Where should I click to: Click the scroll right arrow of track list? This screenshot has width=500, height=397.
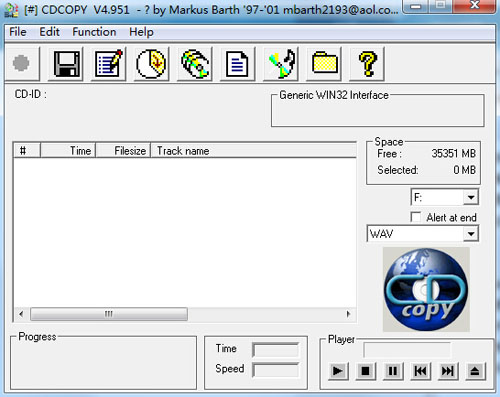click(x=348, y=314)
